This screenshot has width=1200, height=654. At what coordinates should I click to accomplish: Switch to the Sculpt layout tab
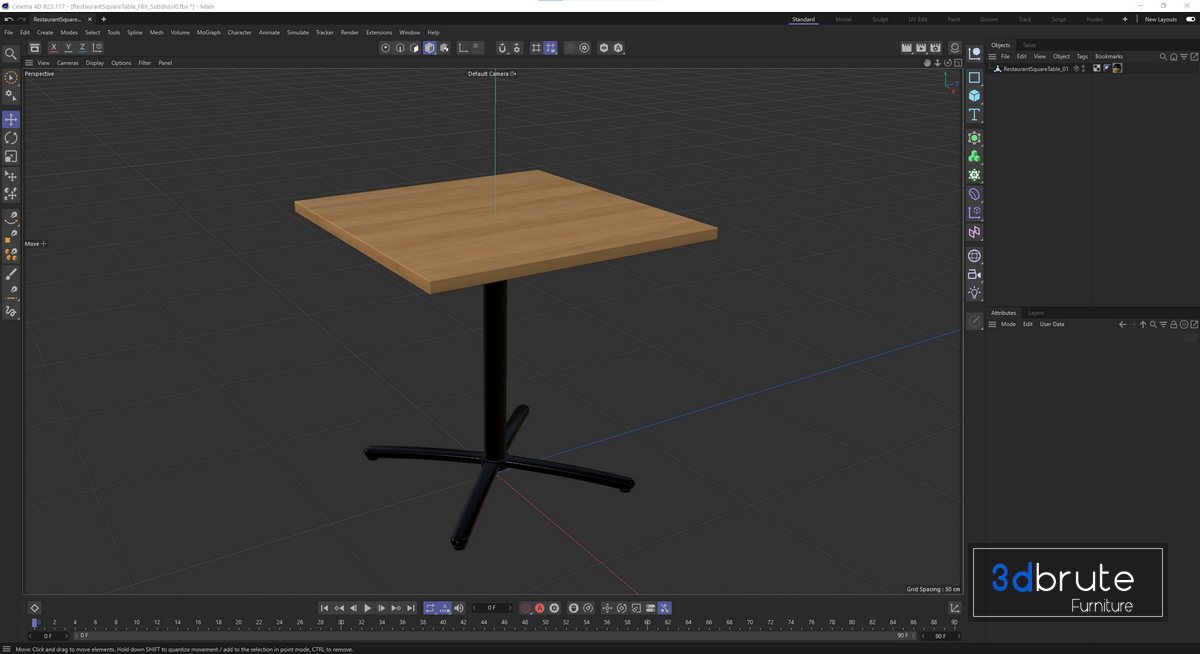pos(879,19)
